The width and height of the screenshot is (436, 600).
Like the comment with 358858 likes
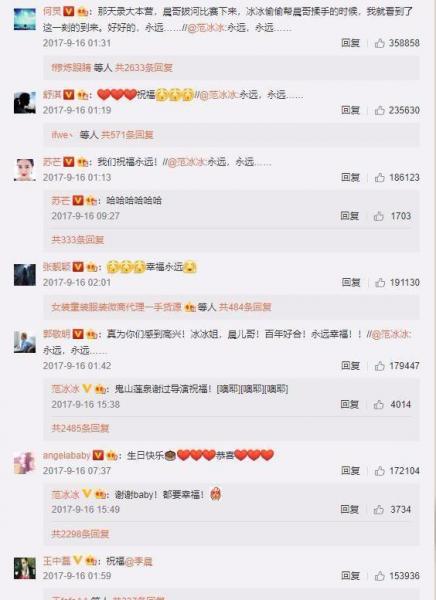pyautogui.click(x=379, y=43)
